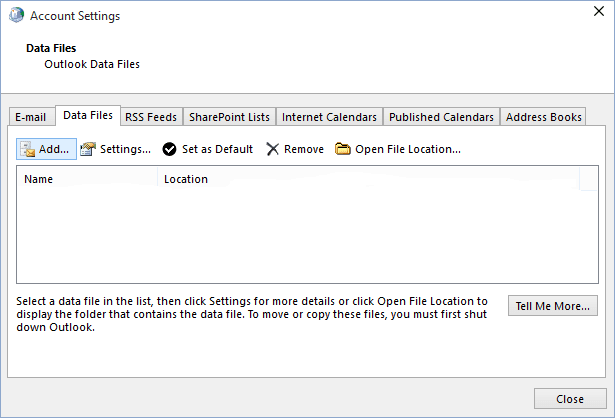615x418 pixels.
Task: Click the Open File Location folder icon
Action: coord(342,149)
